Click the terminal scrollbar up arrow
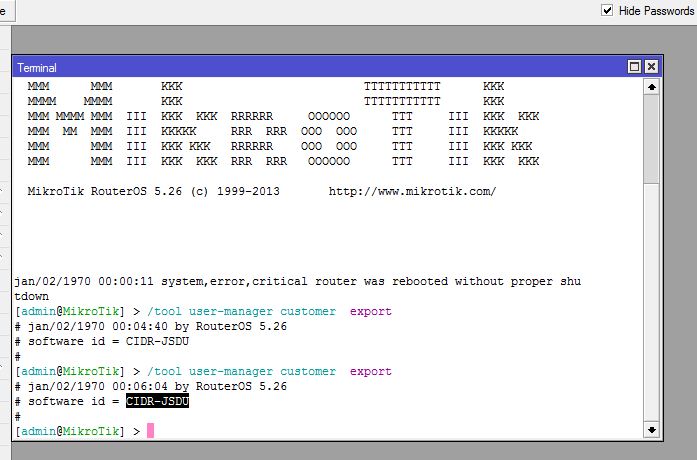Viewport: 697px width, 460px height. (652, 87)
